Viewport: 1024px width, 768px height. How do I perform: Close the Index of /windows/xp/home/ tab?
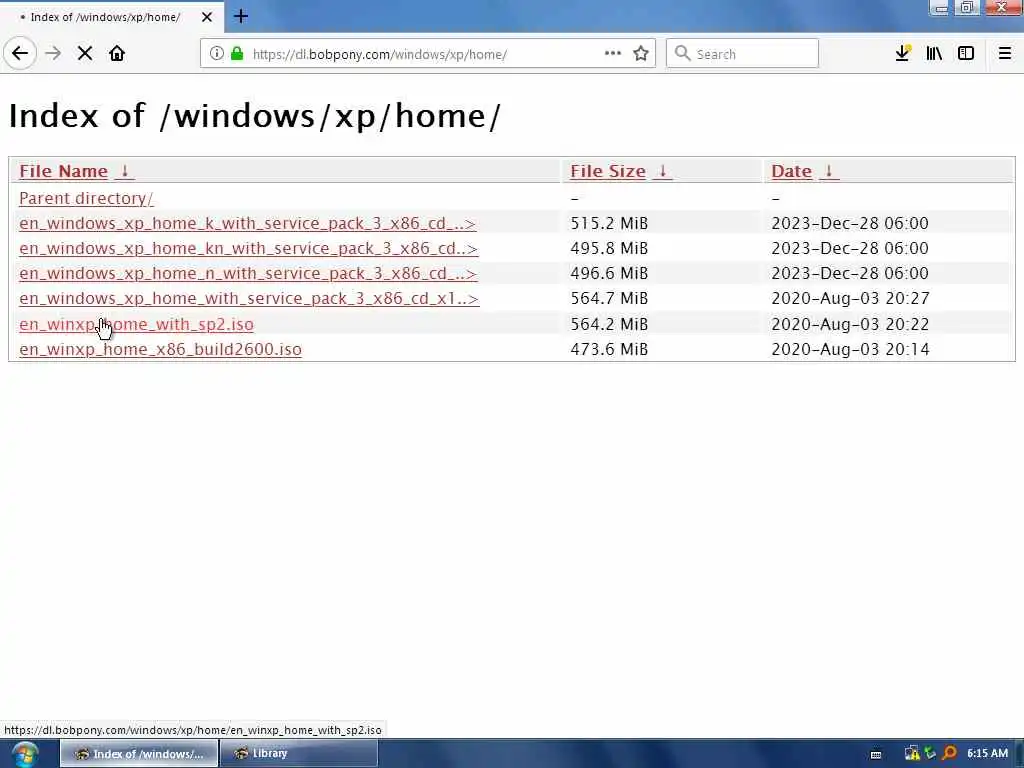(207, 17)
